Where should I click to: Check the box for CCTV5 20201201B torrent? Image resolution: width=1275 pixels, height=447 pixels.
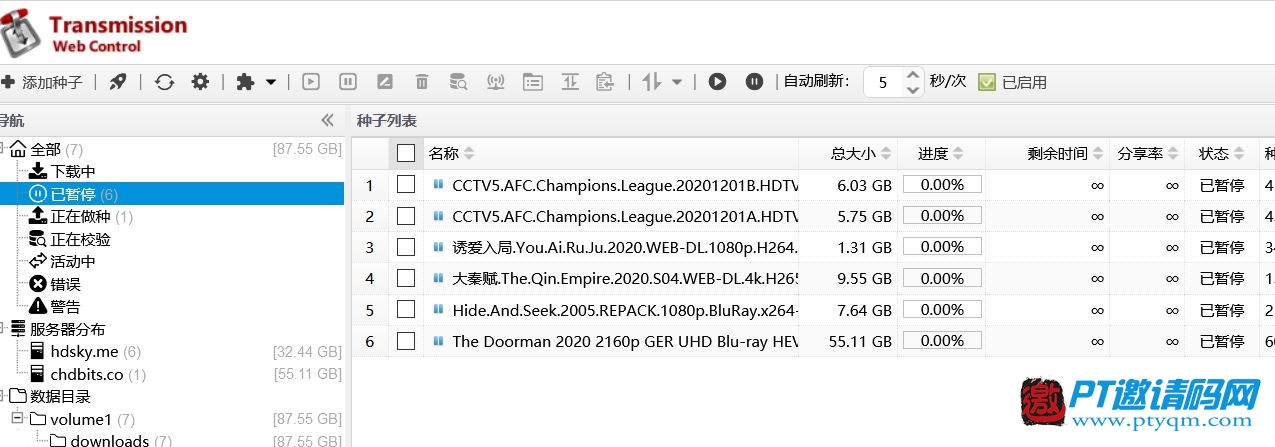tap(405, 185)
